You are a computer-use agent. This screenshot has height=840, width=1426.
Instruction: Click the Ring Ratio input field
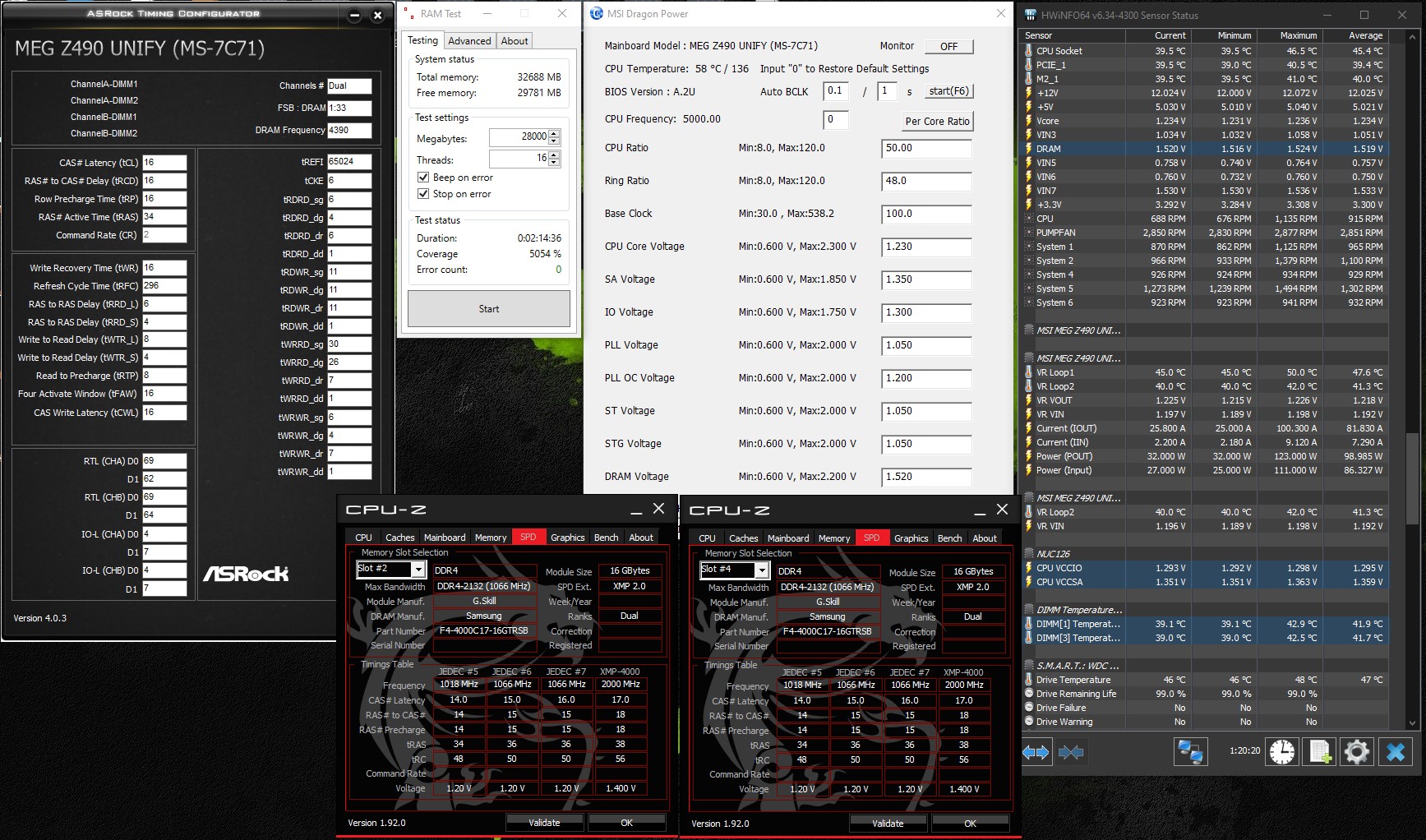click(x=926, y=182)
